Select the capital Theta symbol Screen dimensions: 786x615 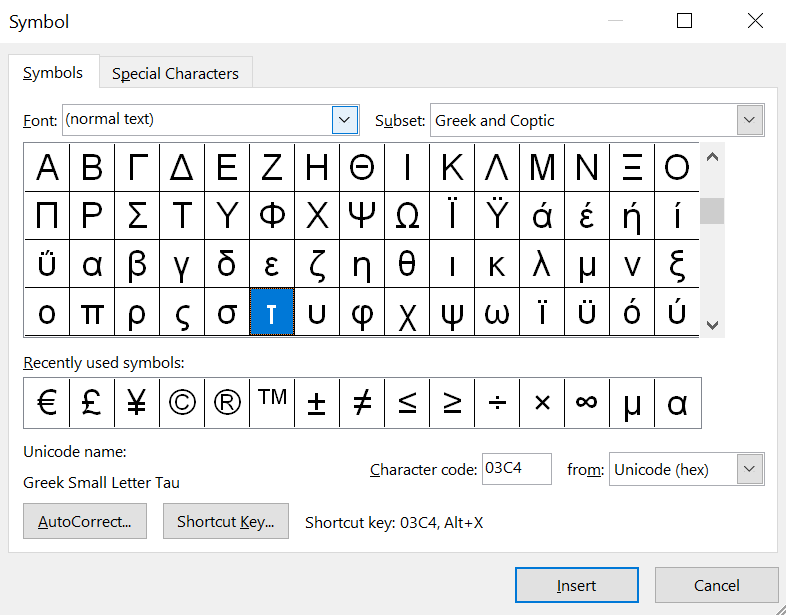point(362,167)
